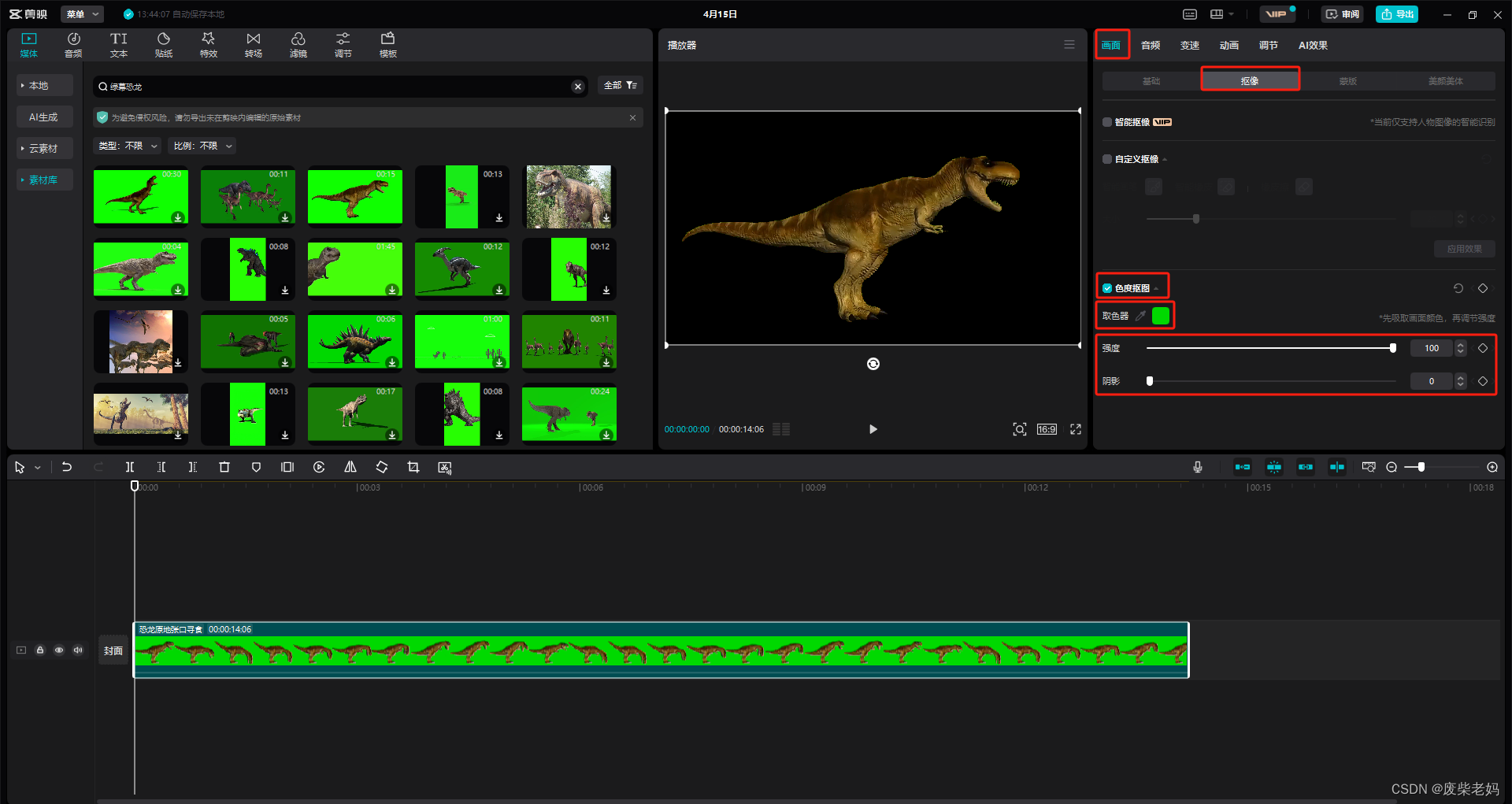Click the 导出 export button
Screen dimensions: 1512x804
[x=1396, y=14]
